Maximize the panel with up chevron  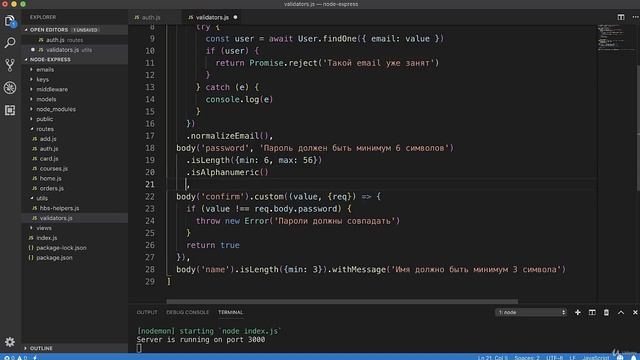point(621,312)
